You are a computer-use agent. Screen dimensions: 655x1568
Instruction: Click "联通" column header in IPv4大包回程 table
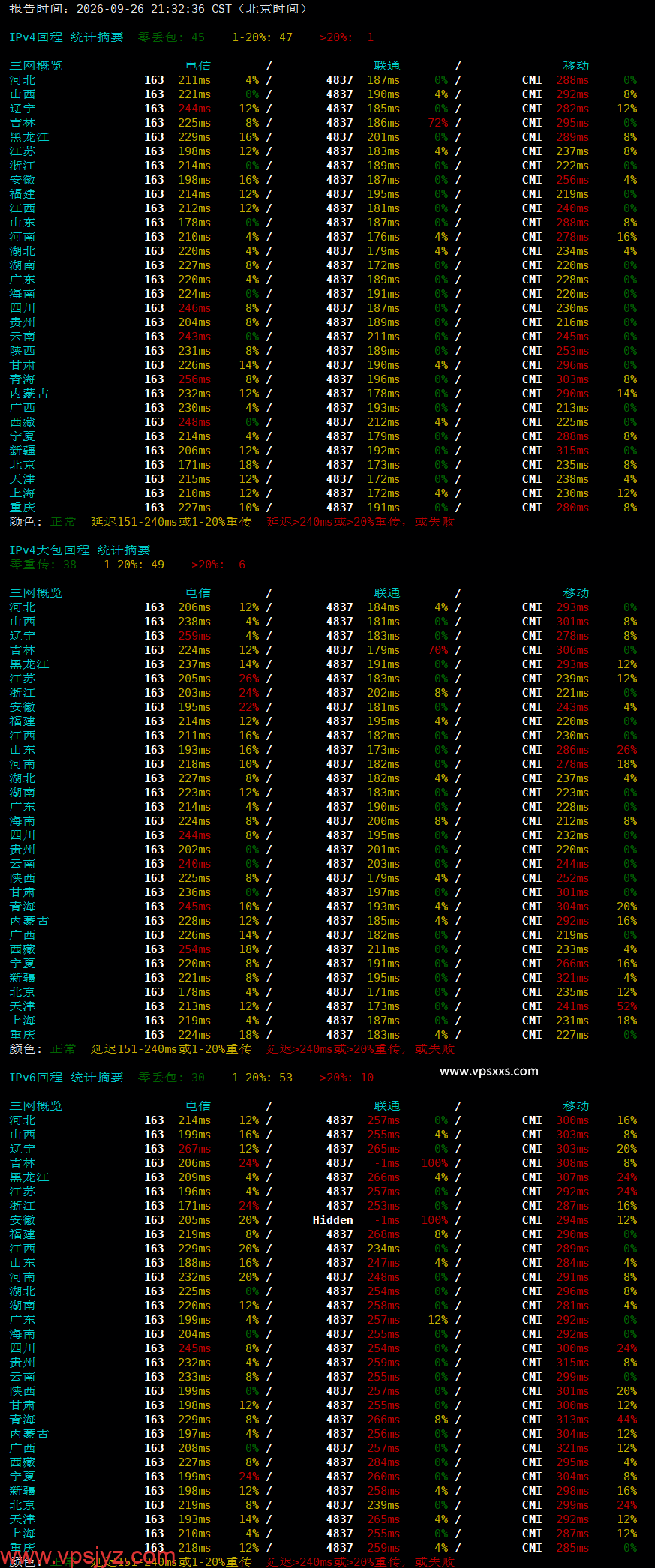pyautogui.click(x=387, y=593)
